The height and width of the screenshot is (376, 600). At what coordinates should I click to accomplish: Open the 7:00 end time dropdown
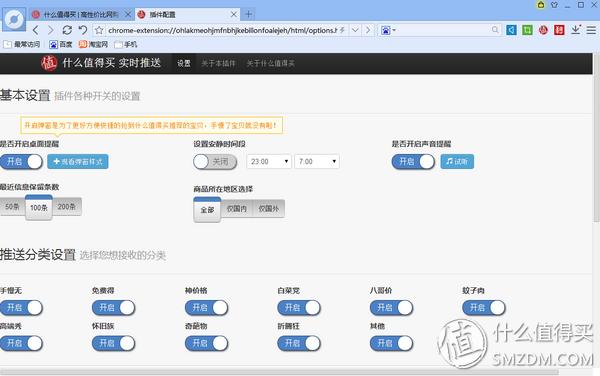[317, 161]
